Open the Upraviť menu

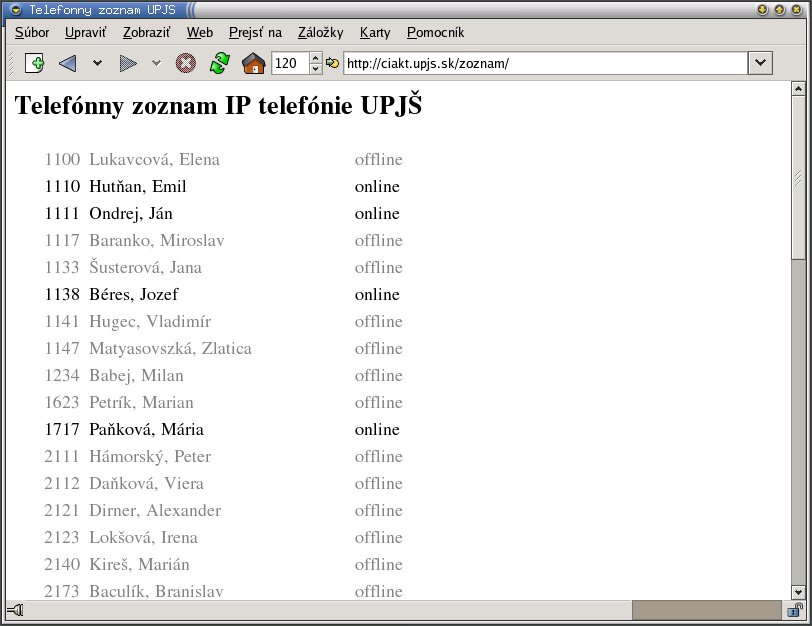(x=85, y=33)
